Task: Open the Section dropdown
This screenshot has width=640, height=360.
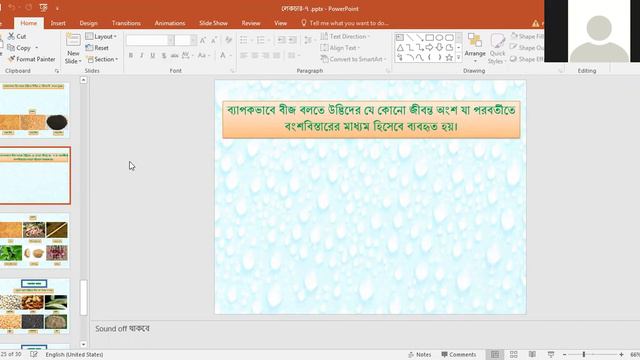Action: [102, 59]
